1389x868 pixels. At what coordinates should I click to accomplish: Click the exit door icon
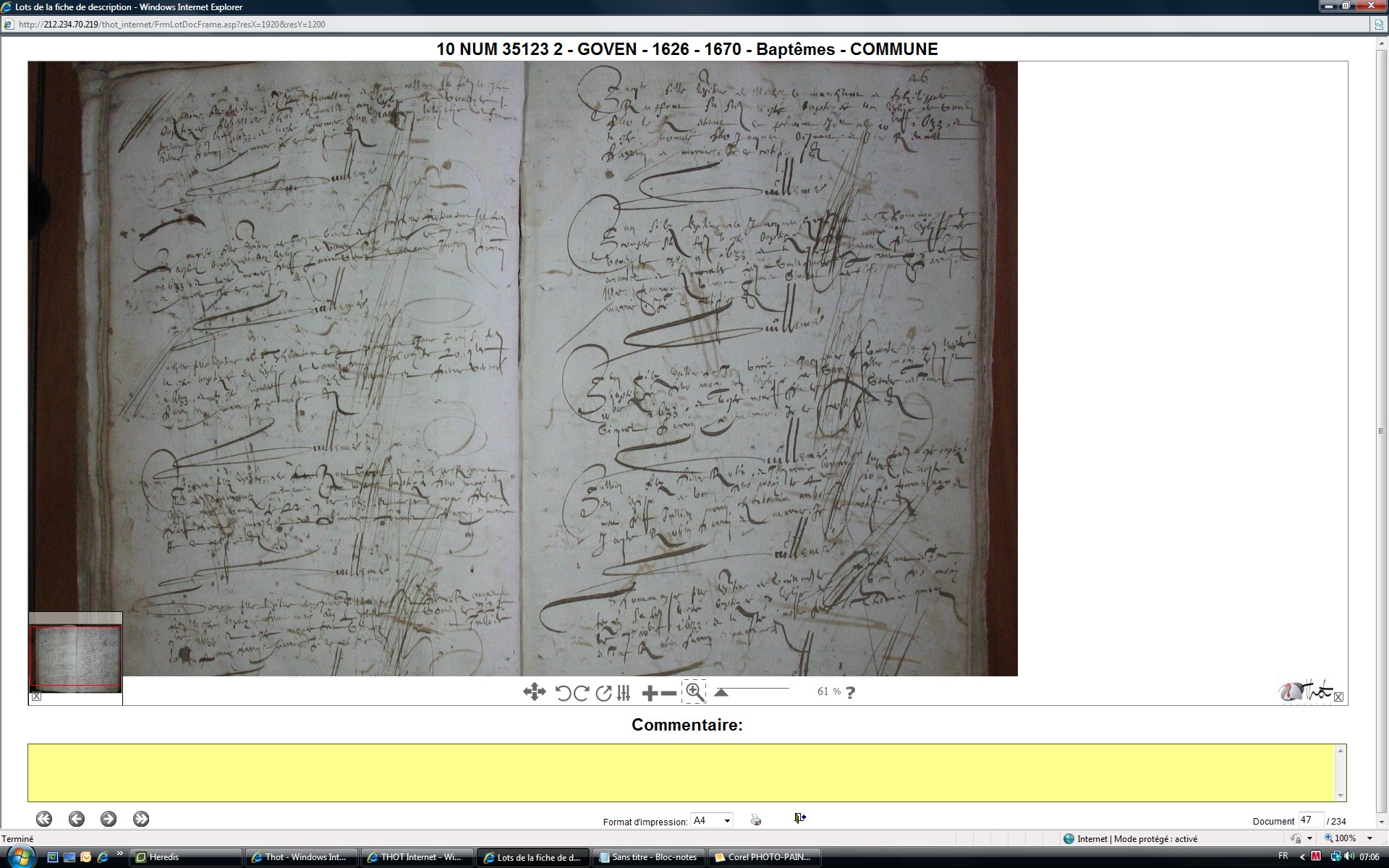(799, 818)
